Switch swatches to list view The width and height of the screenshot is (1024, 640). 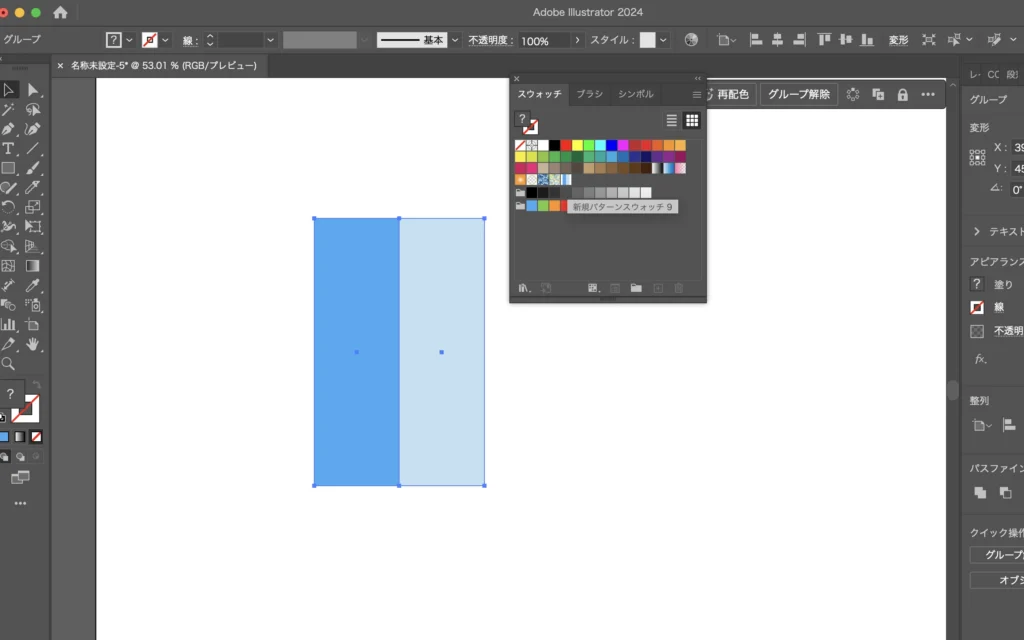672,120
